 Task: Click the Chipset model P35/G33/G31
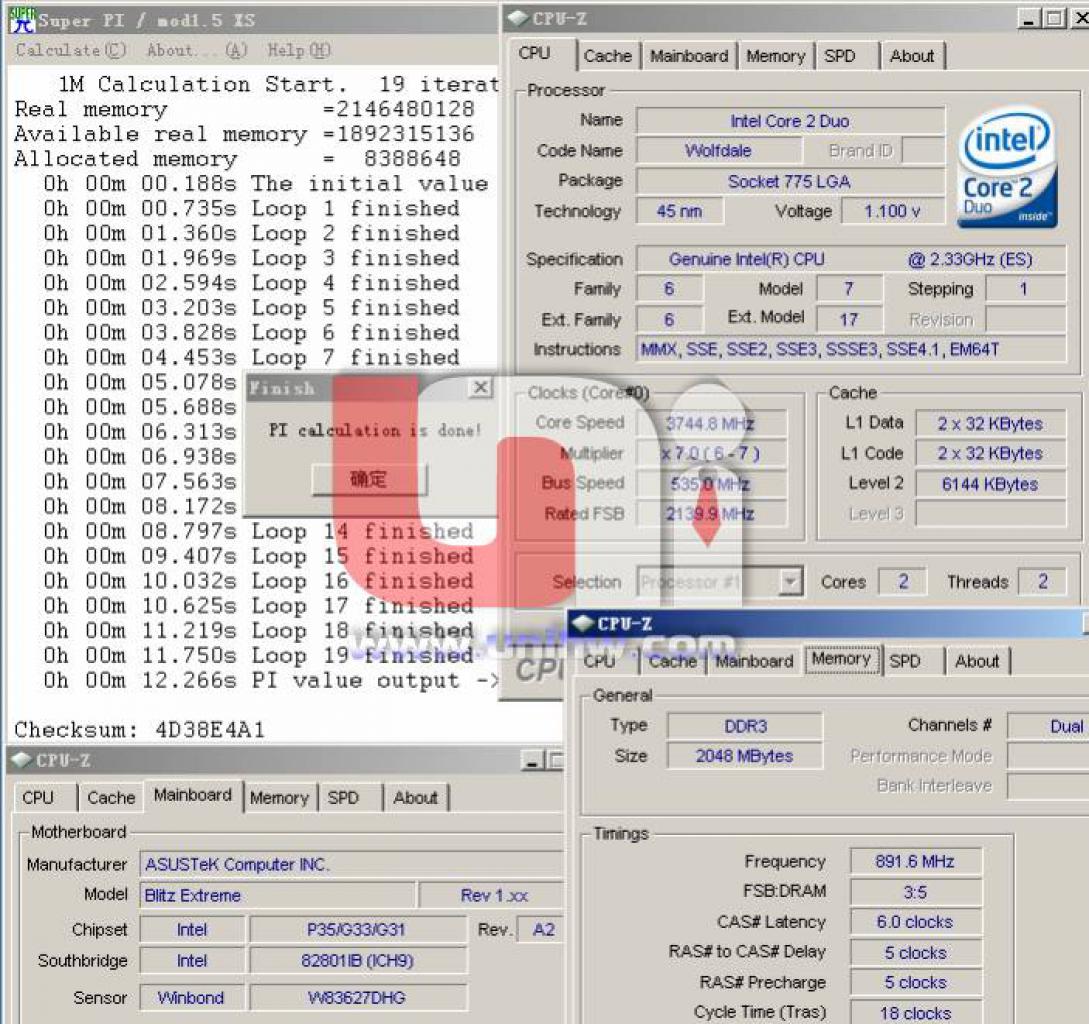357,930
